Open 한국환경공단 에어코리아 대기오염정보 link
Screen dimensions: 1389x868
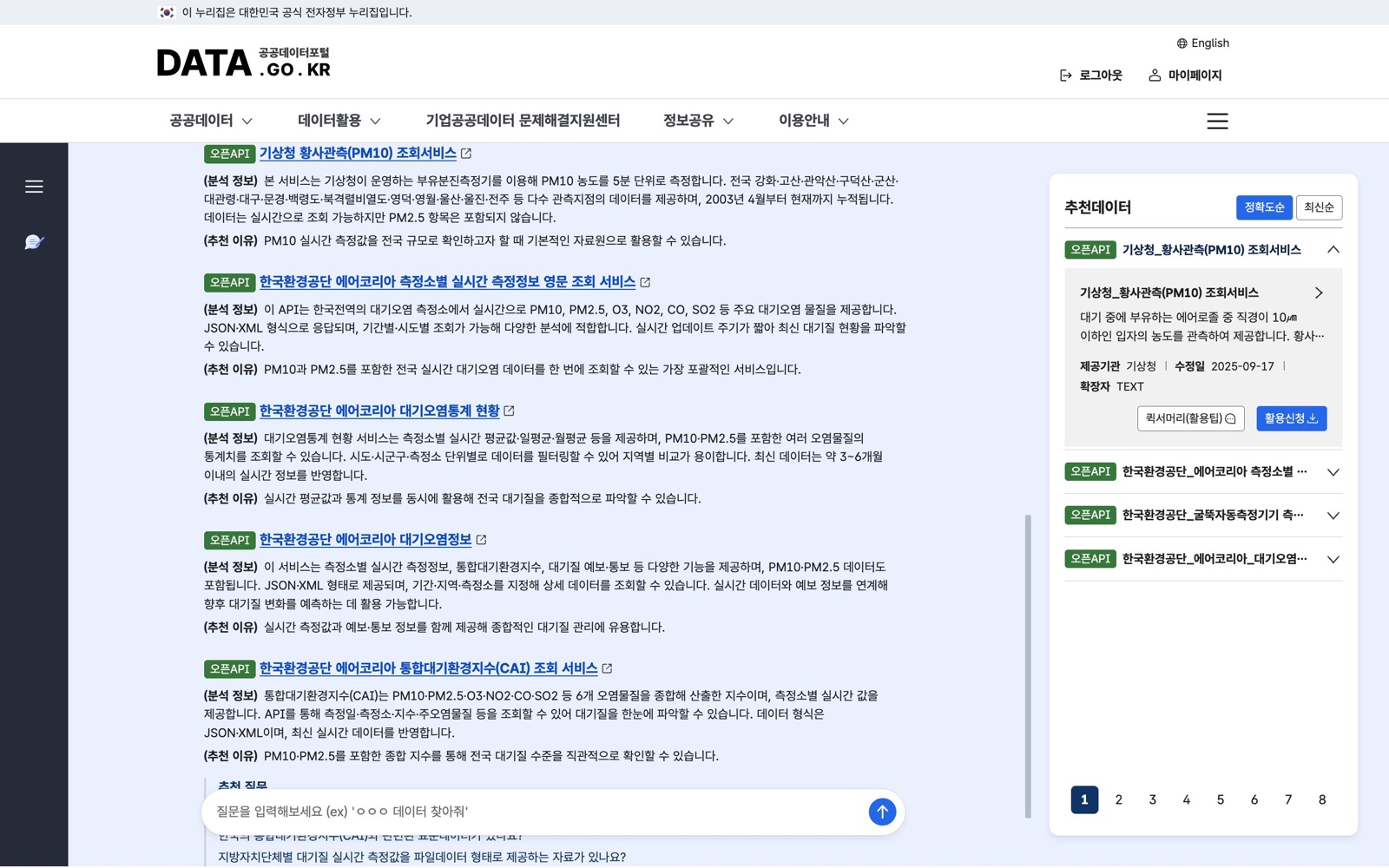point(365,540)
